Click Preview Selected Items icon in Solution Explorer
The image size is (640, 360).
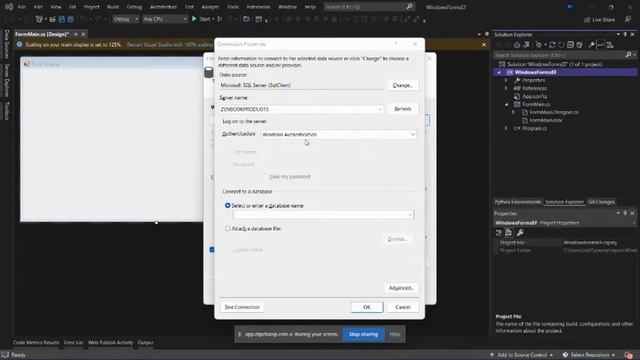(601, 45)
